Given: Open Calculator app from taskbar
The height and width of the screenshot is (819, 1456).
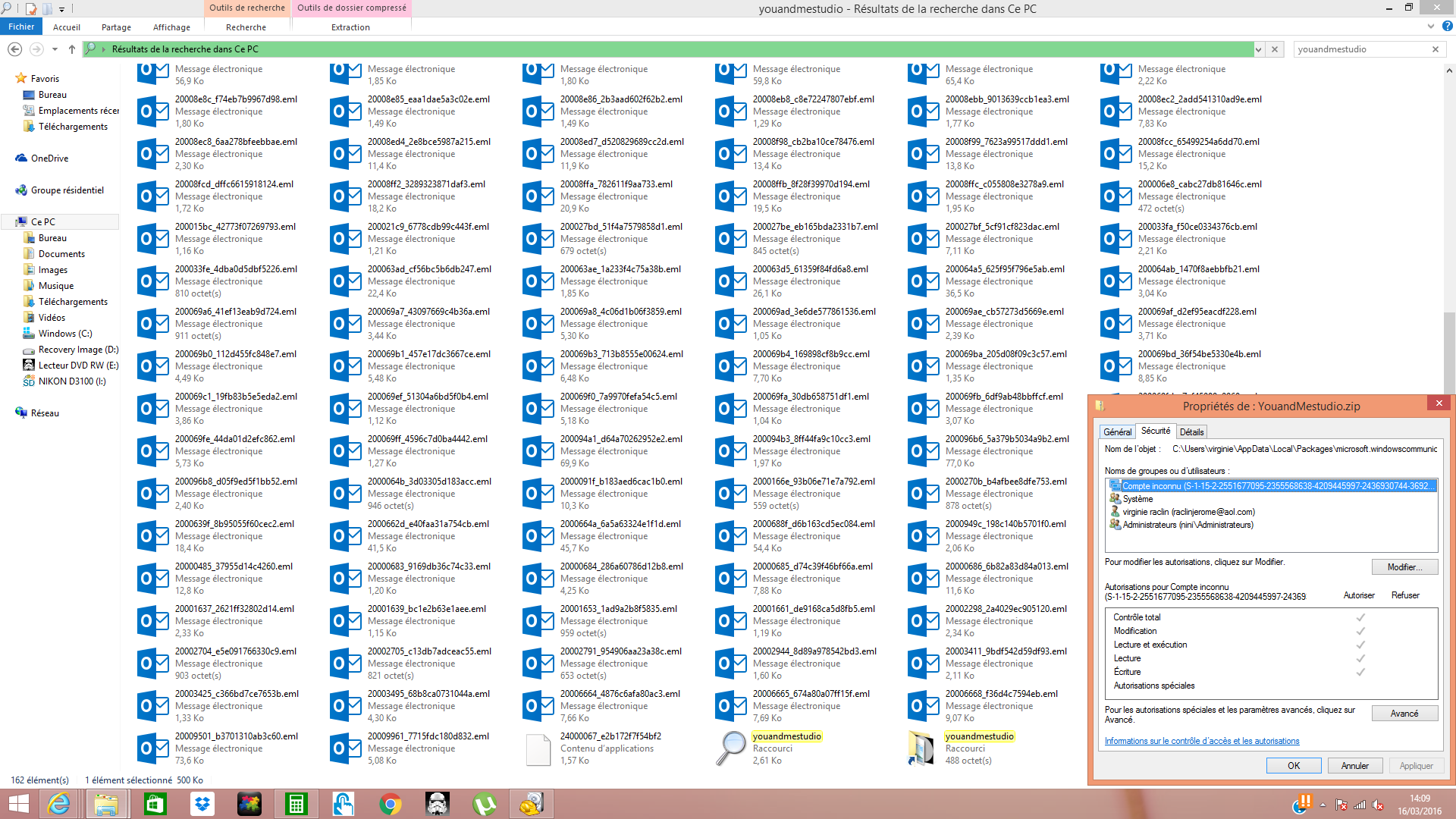Looking at the screenshot, I should 296,804.
